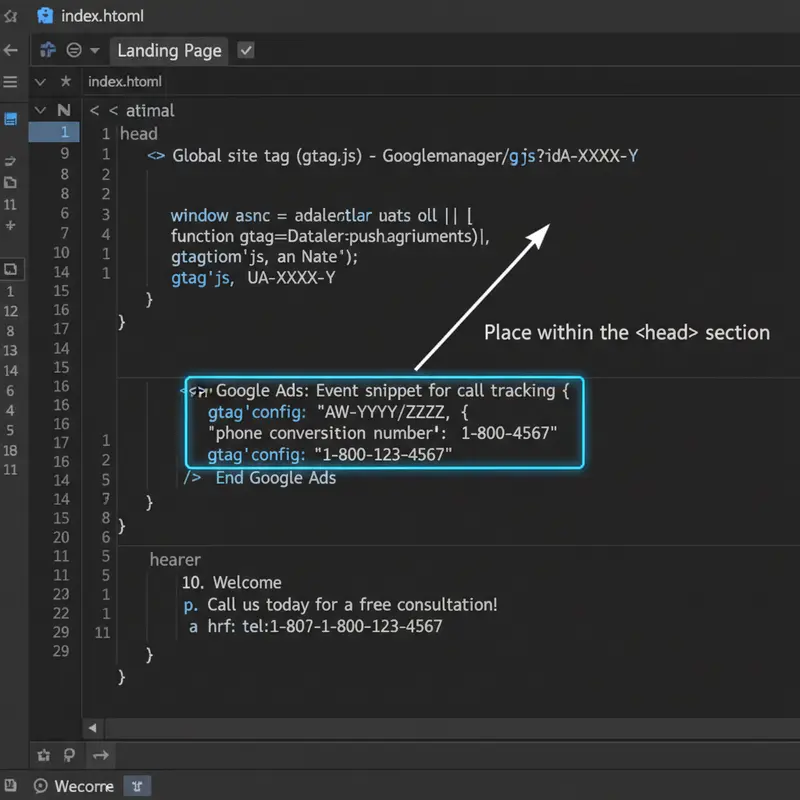The width and height of the screenshot is (800, 800).
Task: Click the circled lines icon beside Landing Page
Action: (x=73, y=50)
